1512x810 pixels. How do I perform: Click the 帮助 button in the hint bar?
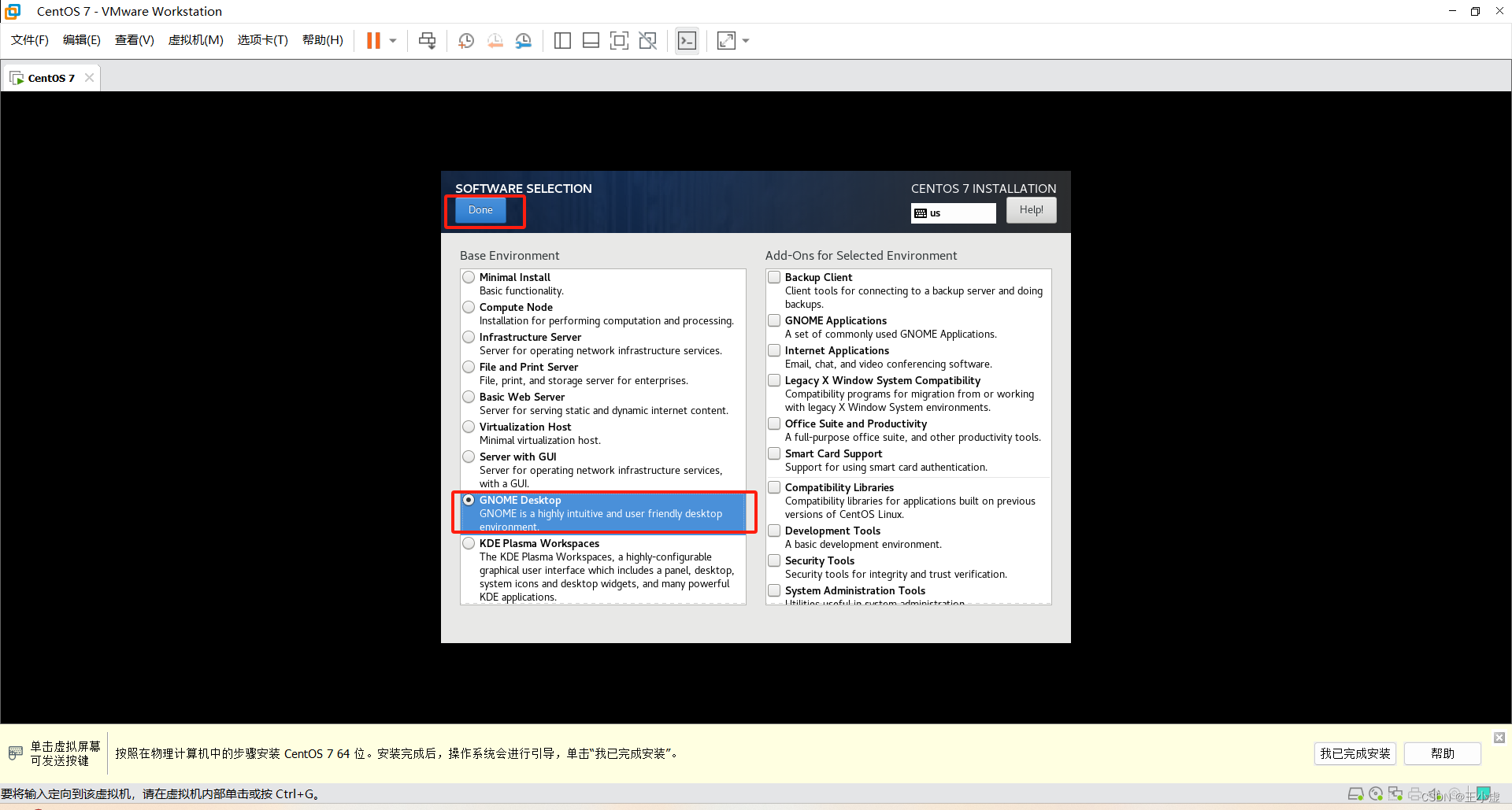coord(1443,753)
